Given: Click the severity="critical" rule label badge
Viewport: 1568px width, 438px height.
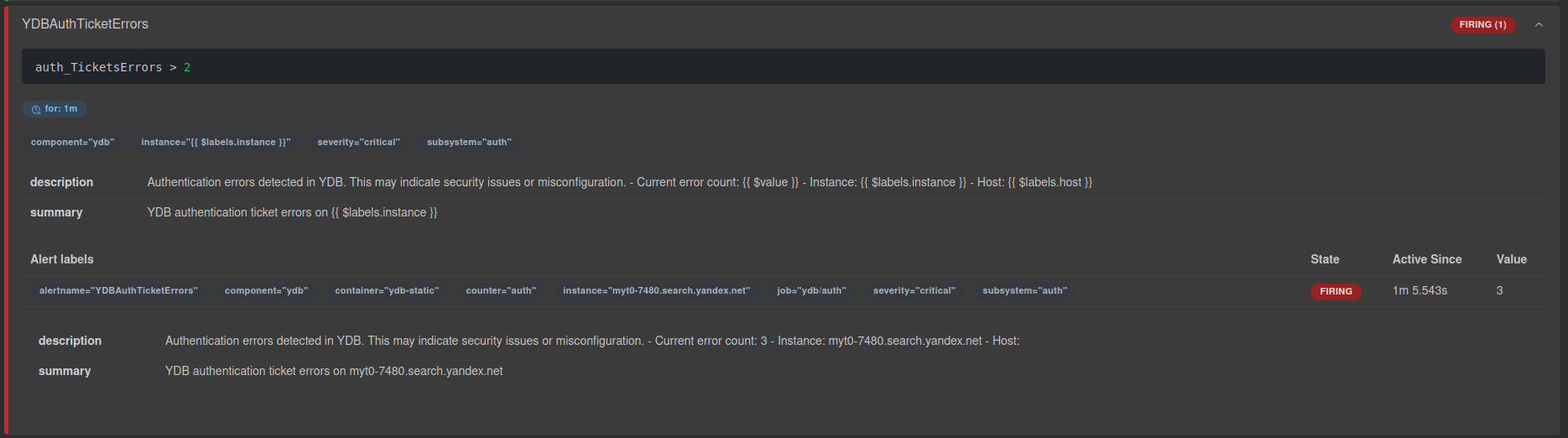Looking at the screenshot, I should click(x=358, y=143).
